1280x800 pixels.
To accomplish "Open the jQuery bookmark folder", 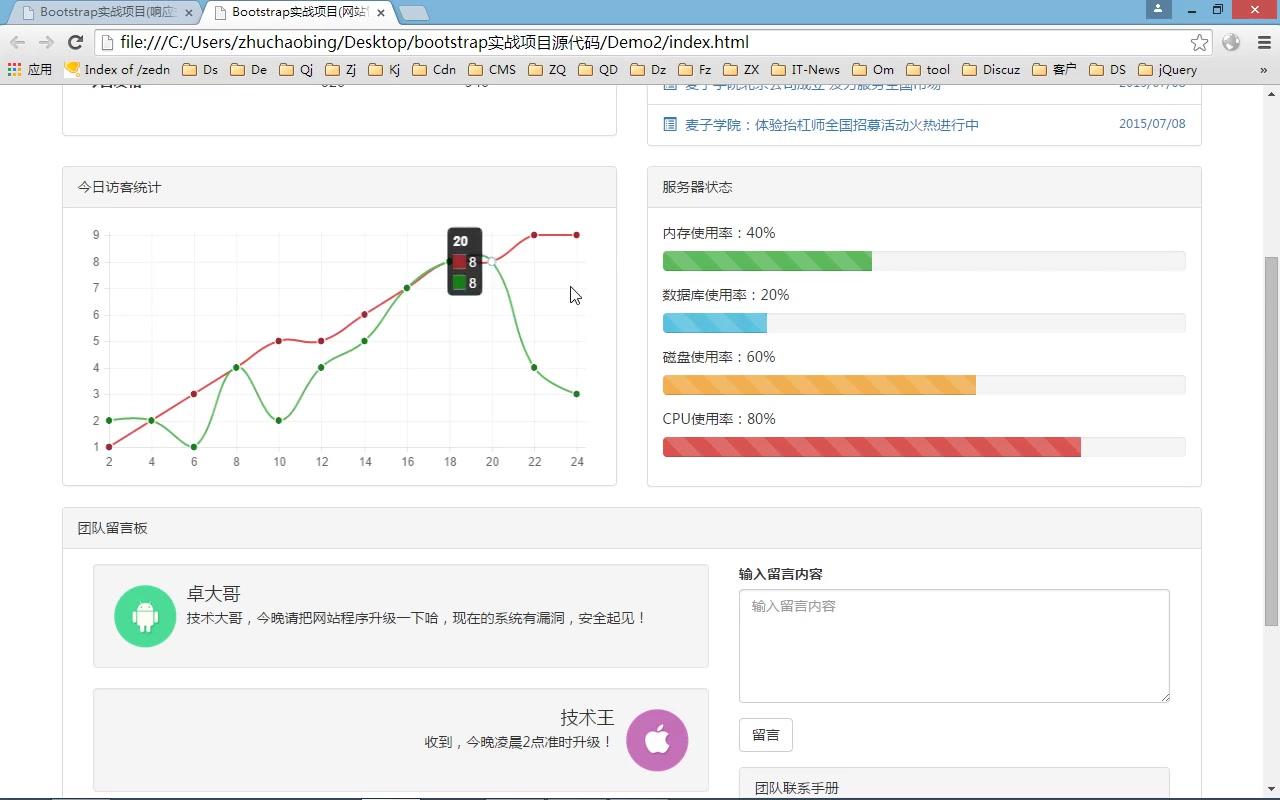I will (1168, 70).
